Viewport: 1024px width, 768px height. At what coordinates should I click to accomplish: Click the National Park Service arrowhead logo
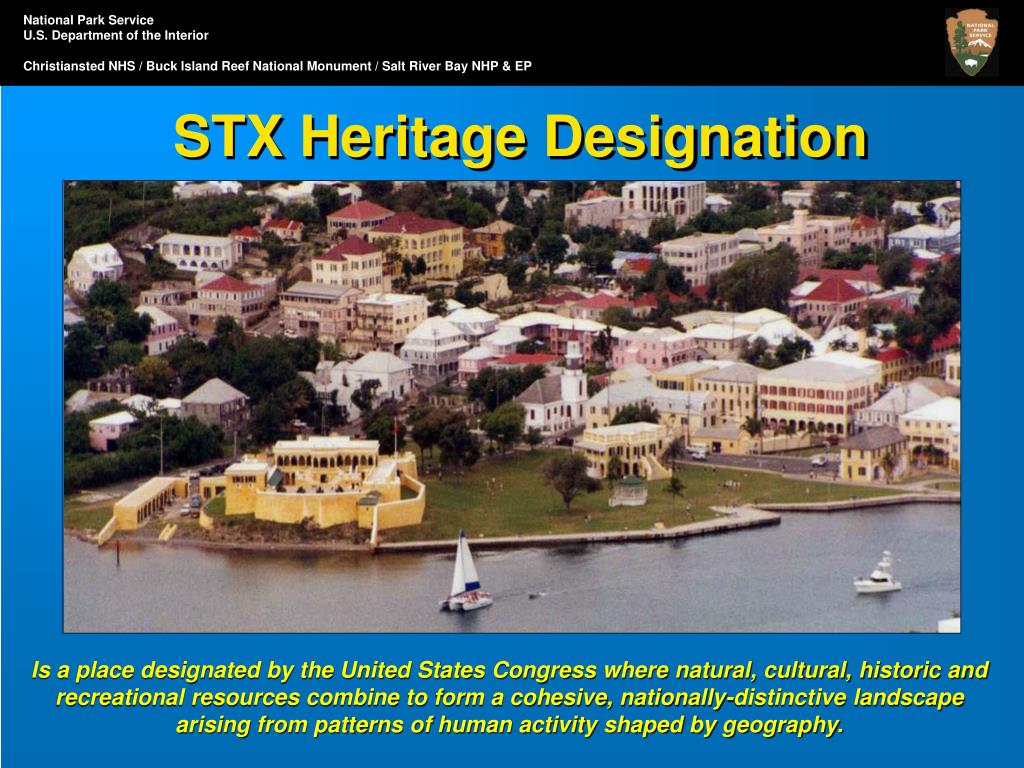click(972, 42)
